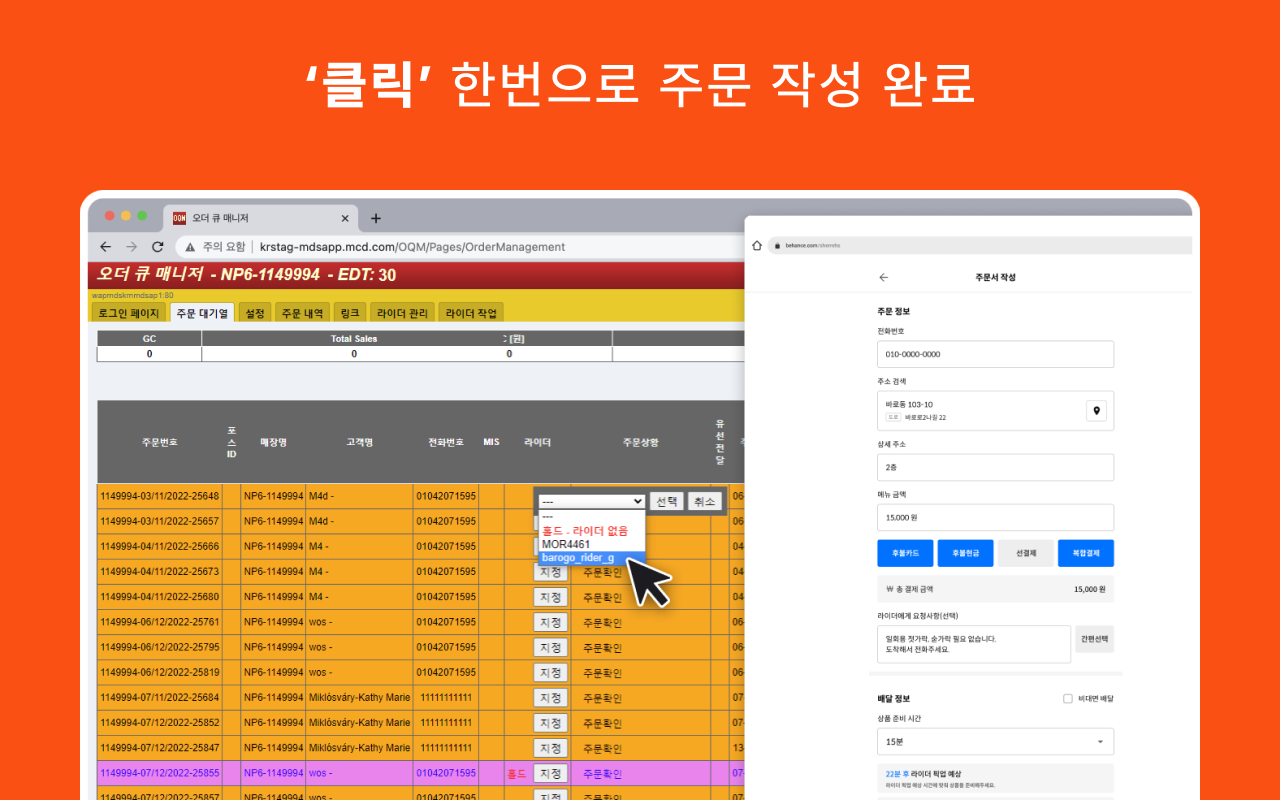The image size is (1280, 800).
Task: Go back using the browser back arrow
Action: pyautogui.click(x=105, y=246)
